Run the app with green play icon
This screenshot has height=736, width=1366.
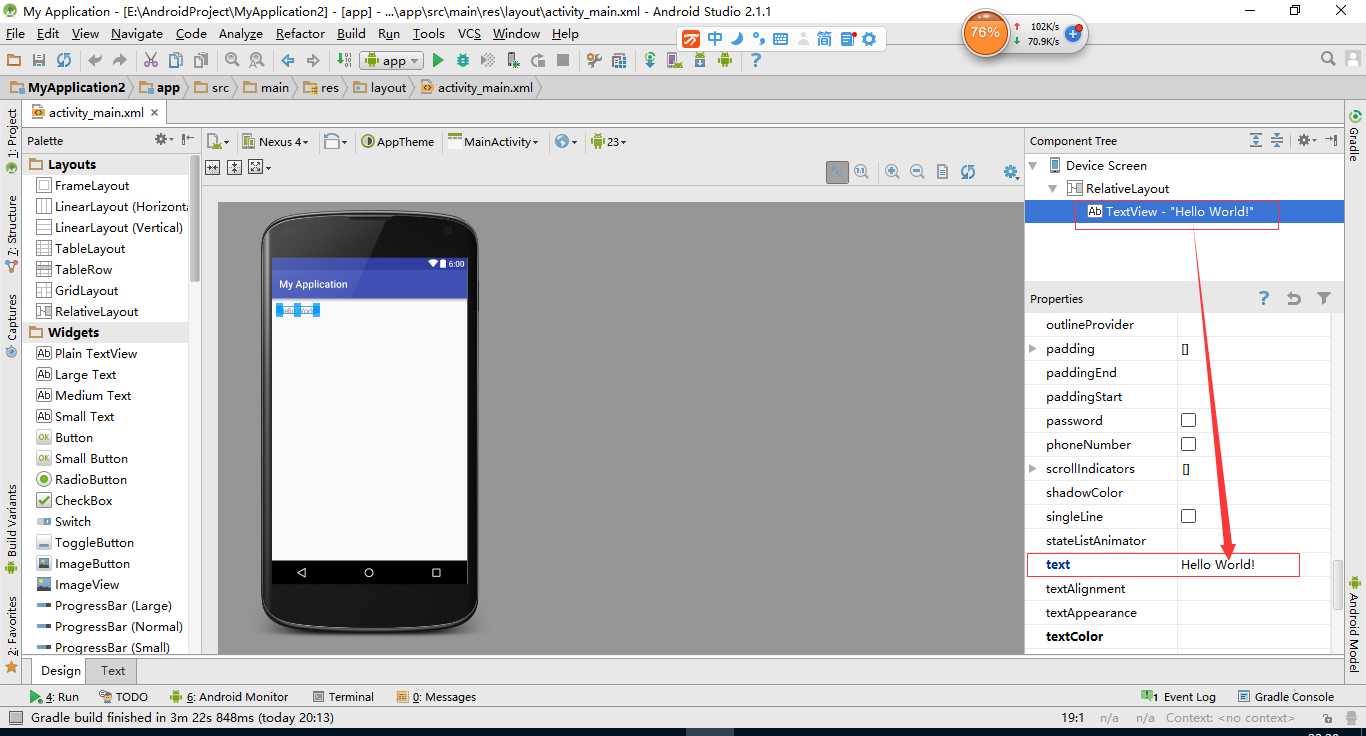click(x=437, y=60)
